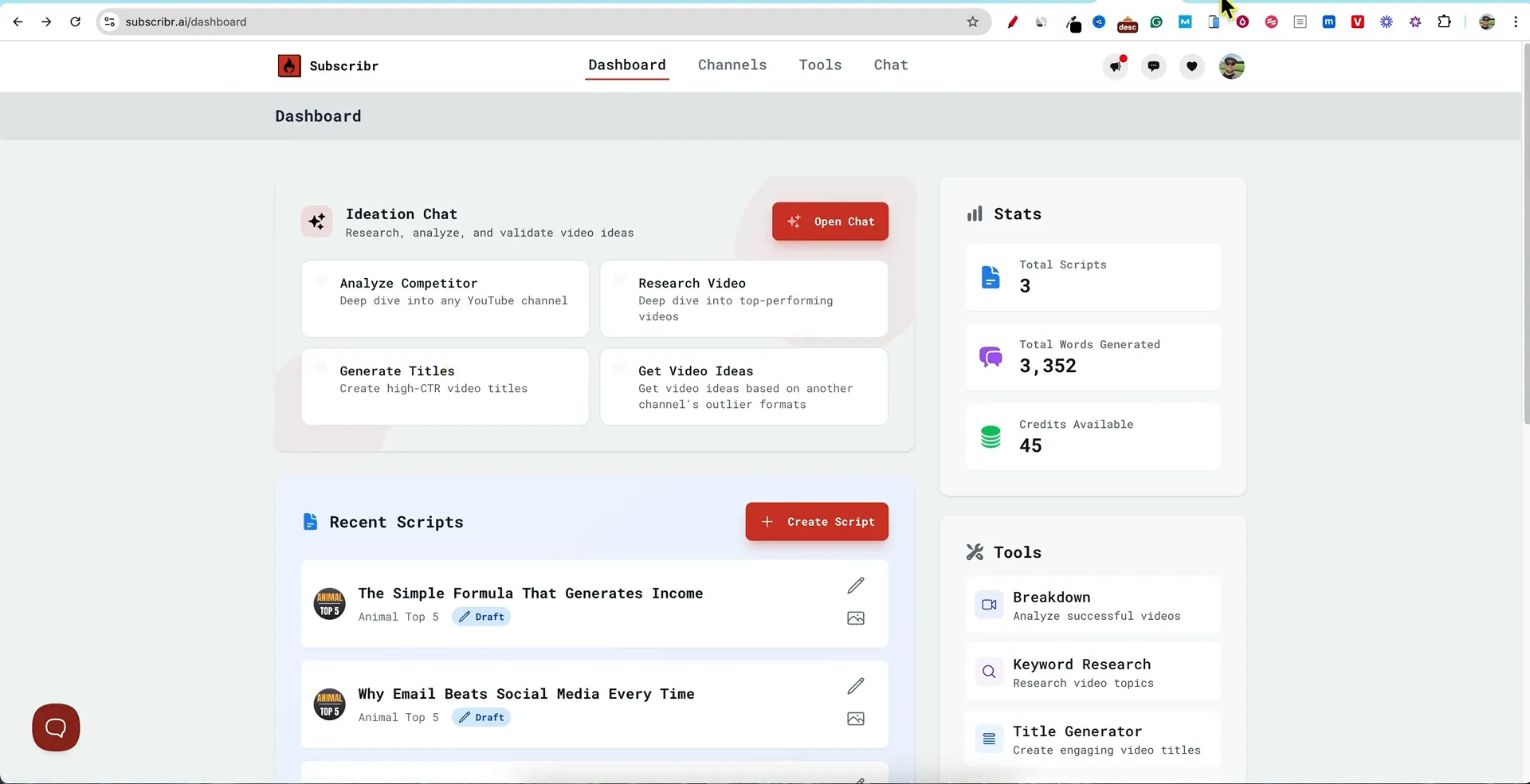
Task: Click the Tools wrench icon heading
Action: click(975, 552)
